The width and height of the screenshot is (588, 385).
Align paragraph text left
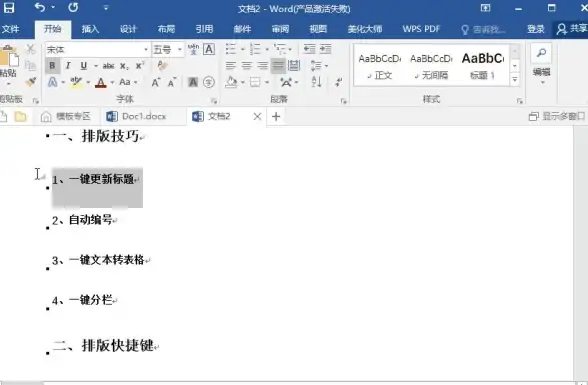tap(231, 66)
